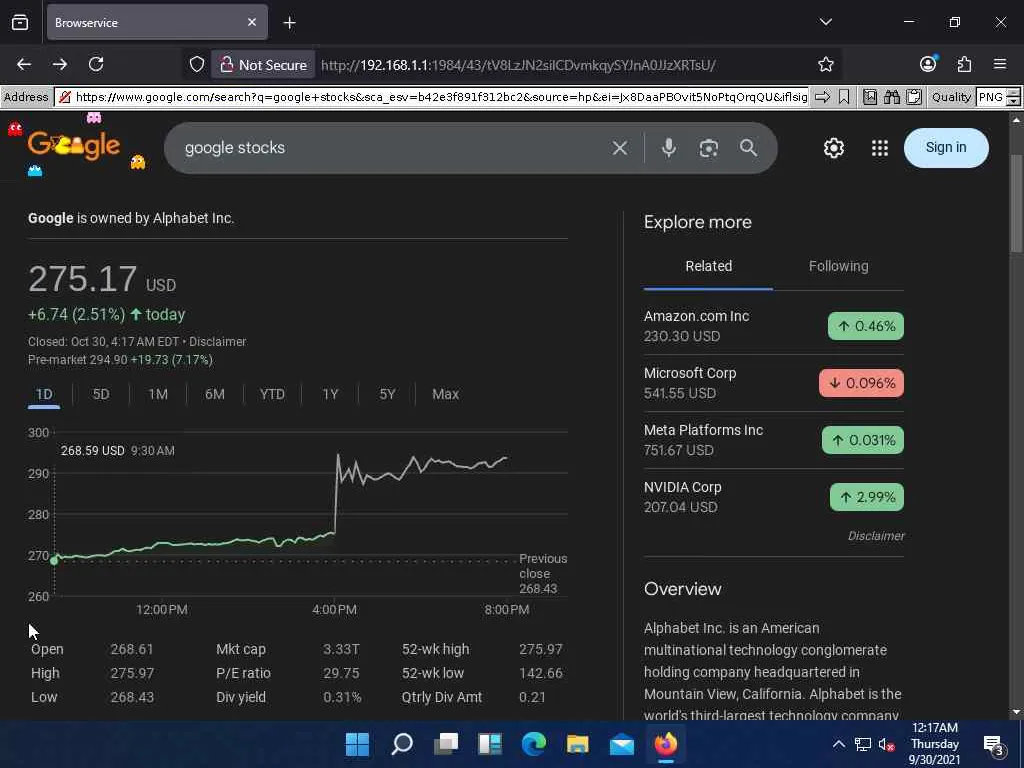1024x768 pixels.
Task: Open the Amazon.com Inc stock
Action: pos(774,326)
